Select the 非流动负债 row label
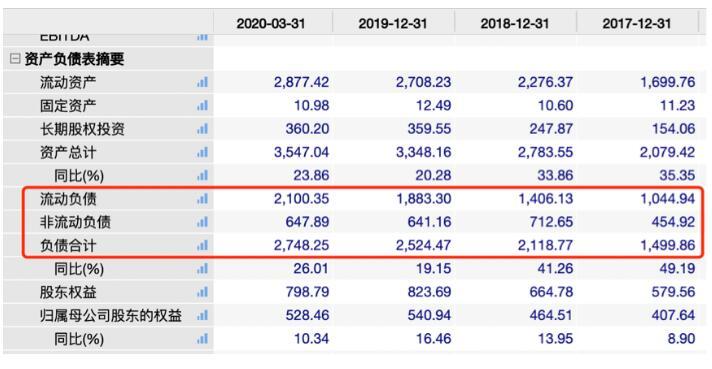 [x=75, y=222]
